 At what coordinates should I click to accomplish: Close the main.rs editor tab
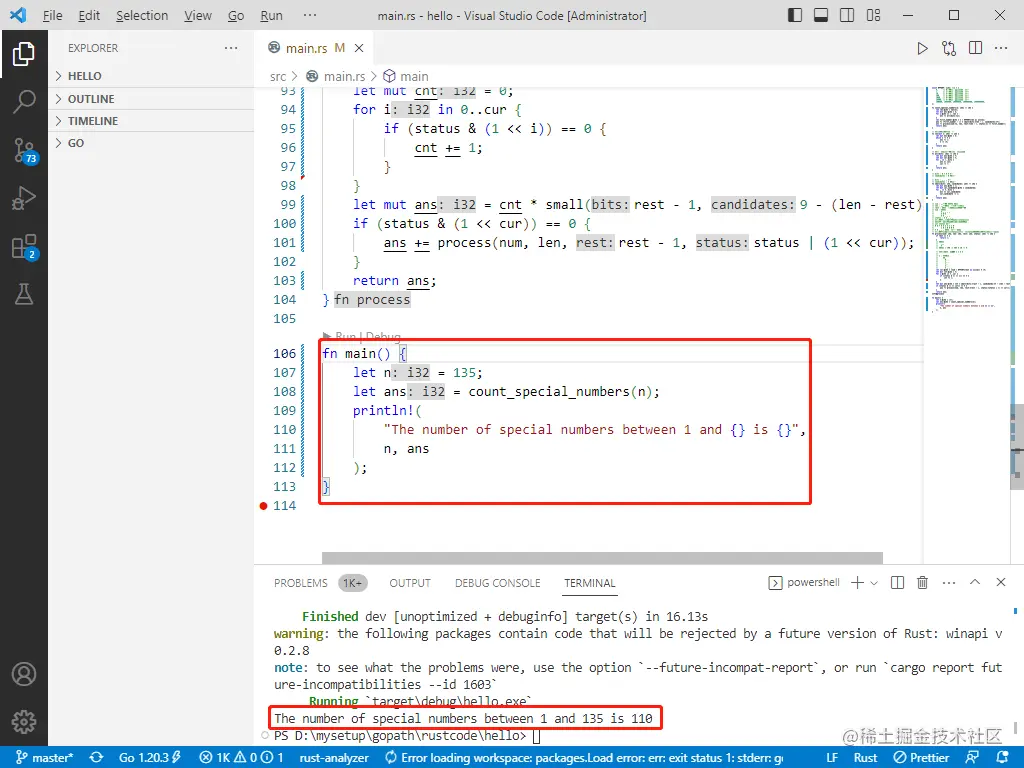359,48
